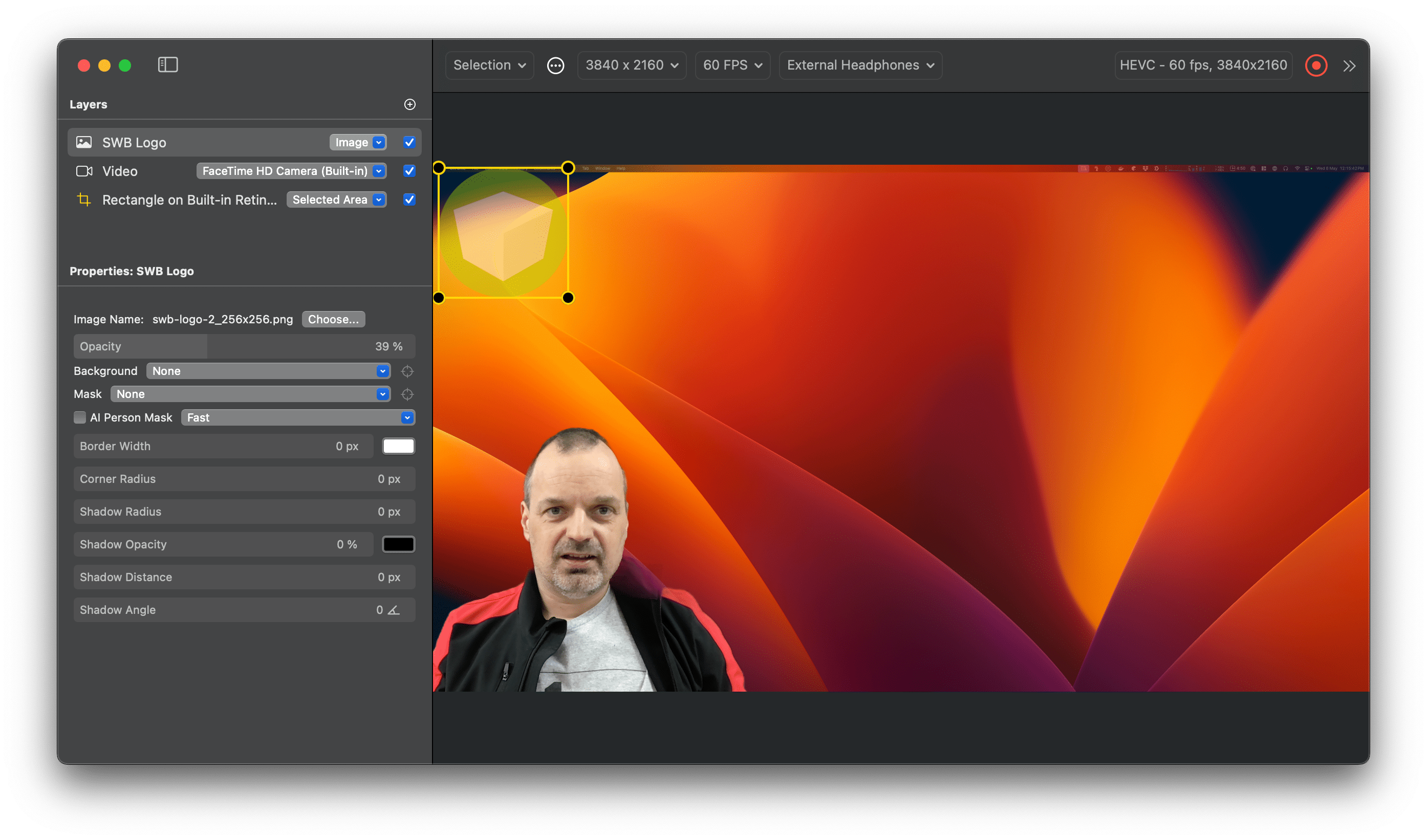Toggle the sidebar panel icon
Viewport: 1427px width, 840px height.
(167, 64)
